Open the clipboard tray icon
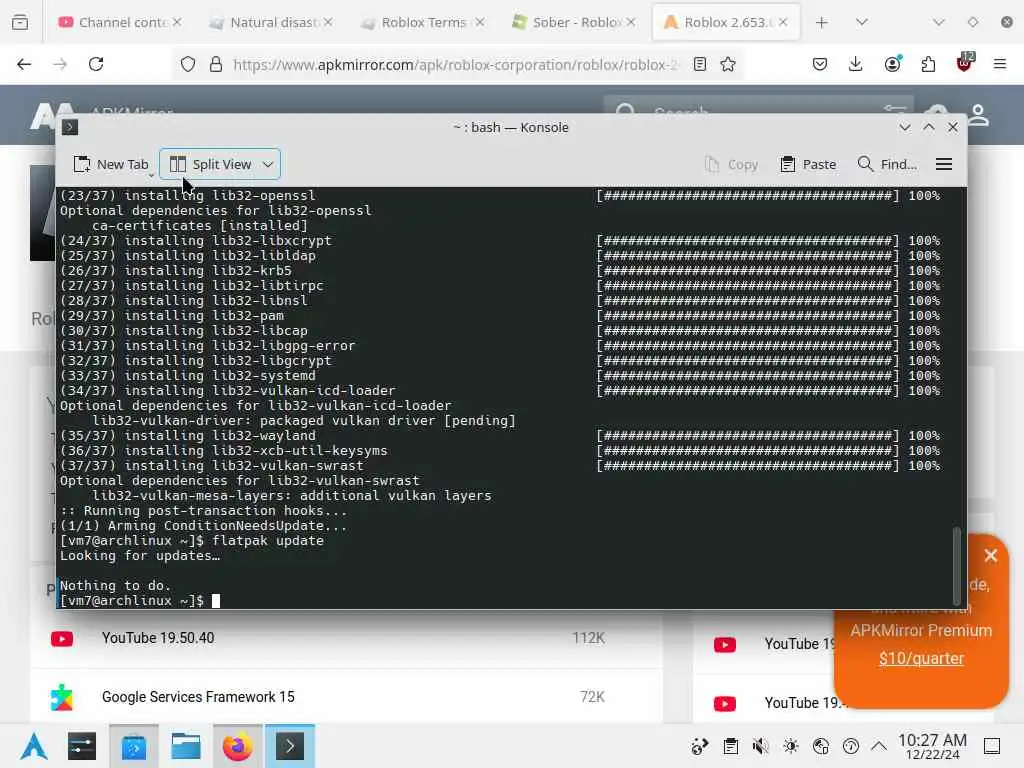 731,746
